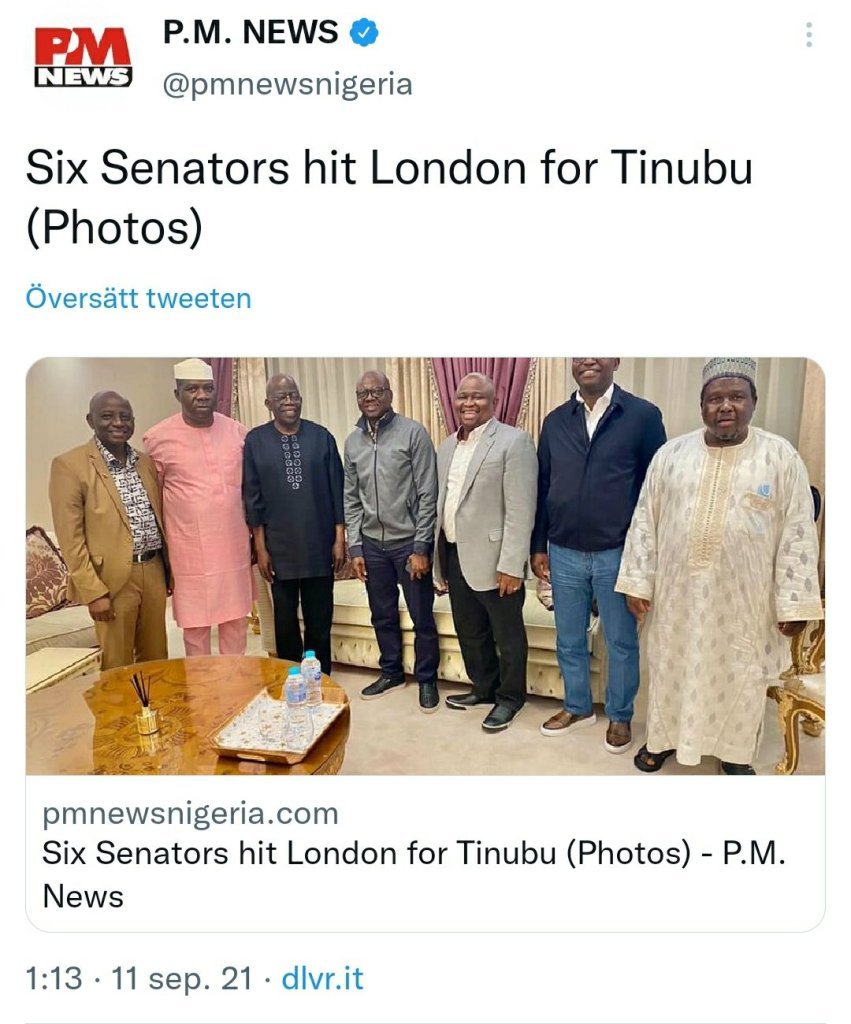Open the three-dot more options menu
The height and width of the screenshot is (1024, 851).
click(809, 35)
